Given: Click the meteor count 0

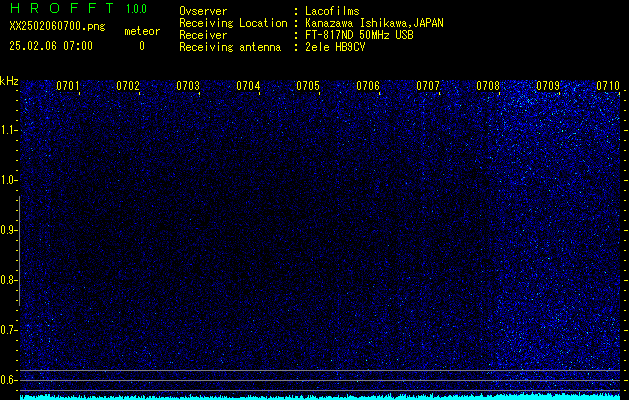Looking at the screenshot, I should click(142, 46).
